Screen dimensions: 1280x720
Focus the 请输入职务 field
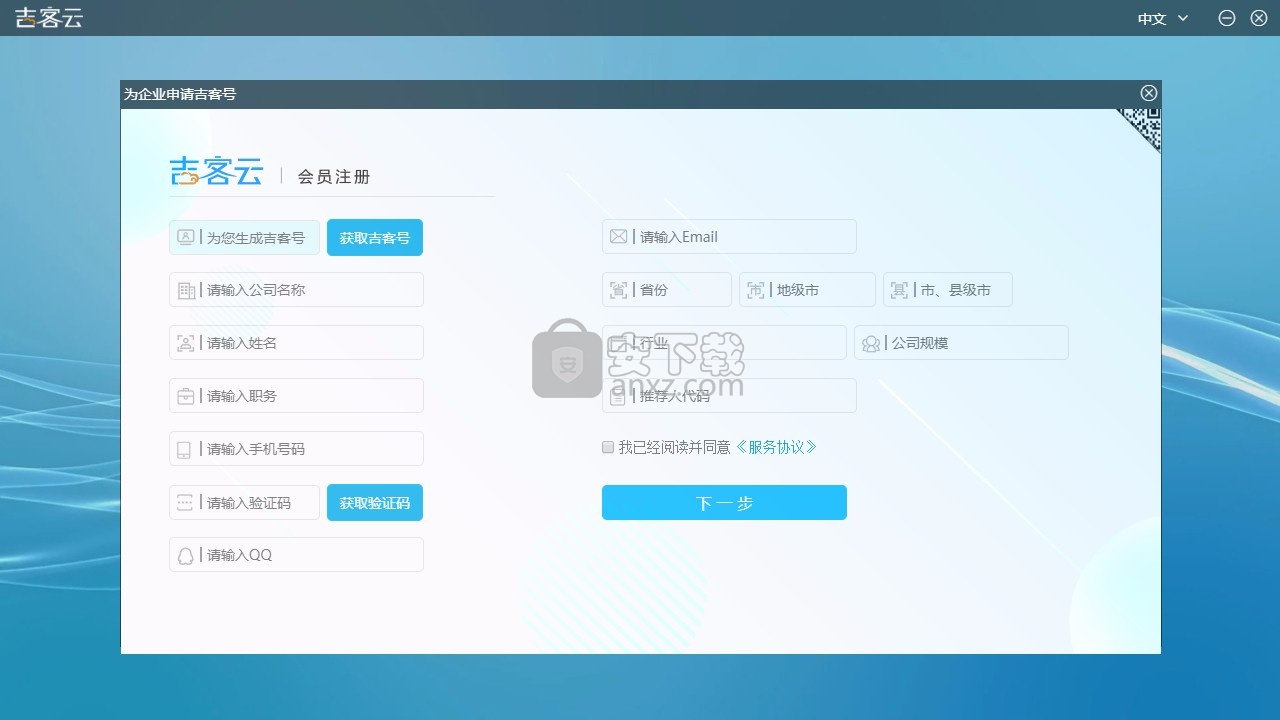(x=296, y=396)
